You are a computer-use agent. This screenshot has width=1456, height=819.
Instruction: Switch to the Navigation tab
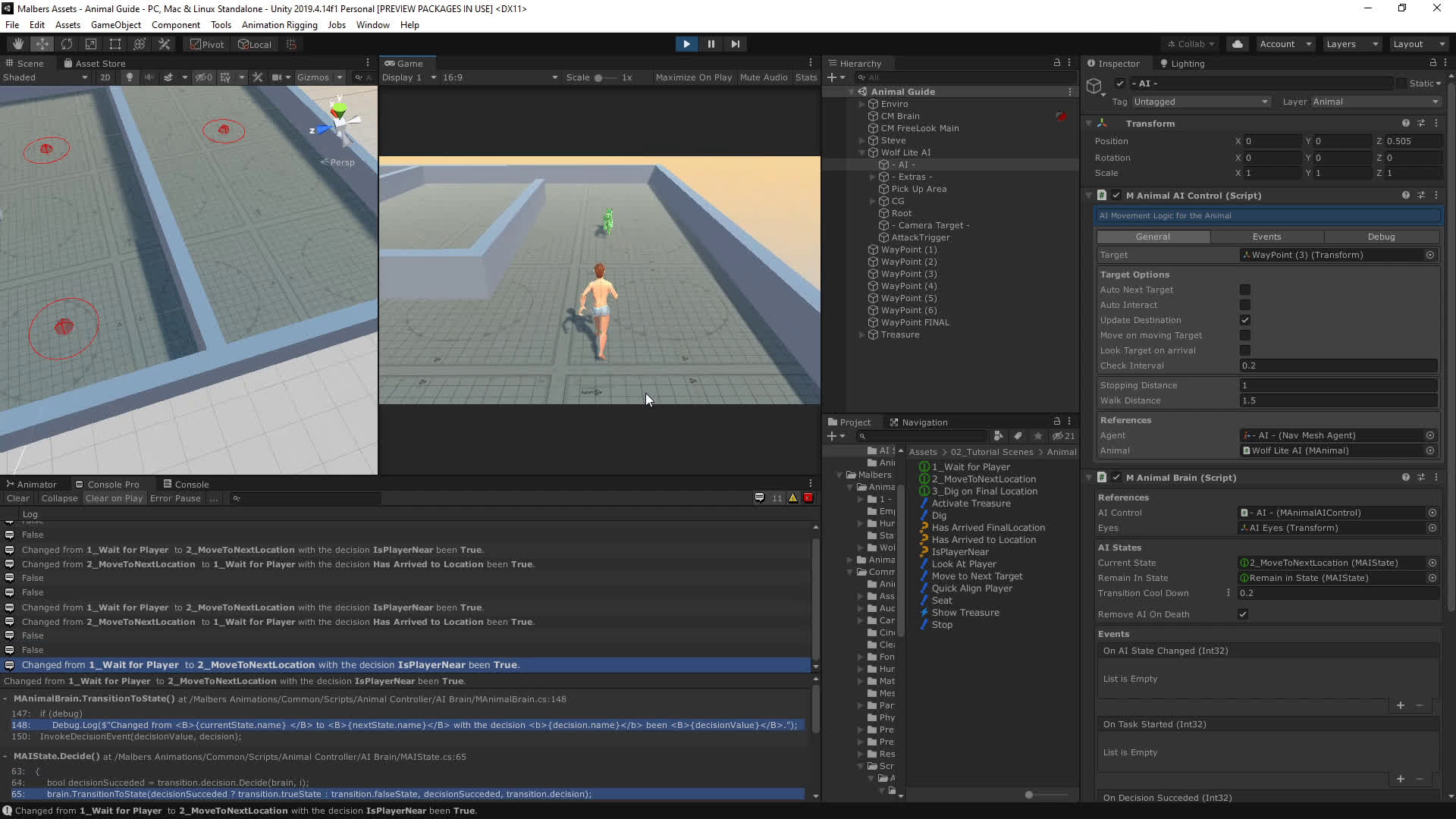[918, 422]
